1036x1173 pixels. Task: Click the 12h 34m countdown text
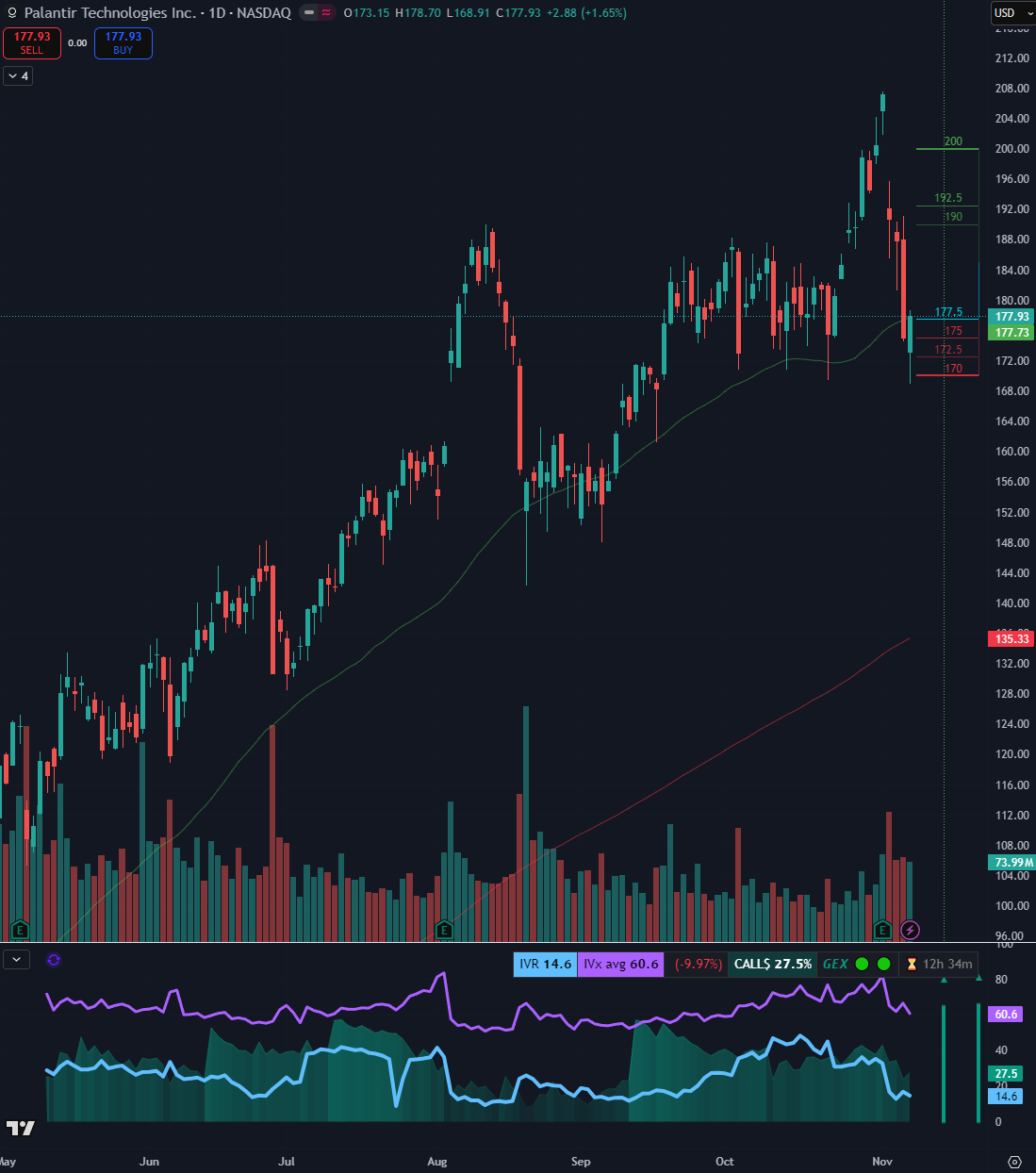click(x=947, y=964)
